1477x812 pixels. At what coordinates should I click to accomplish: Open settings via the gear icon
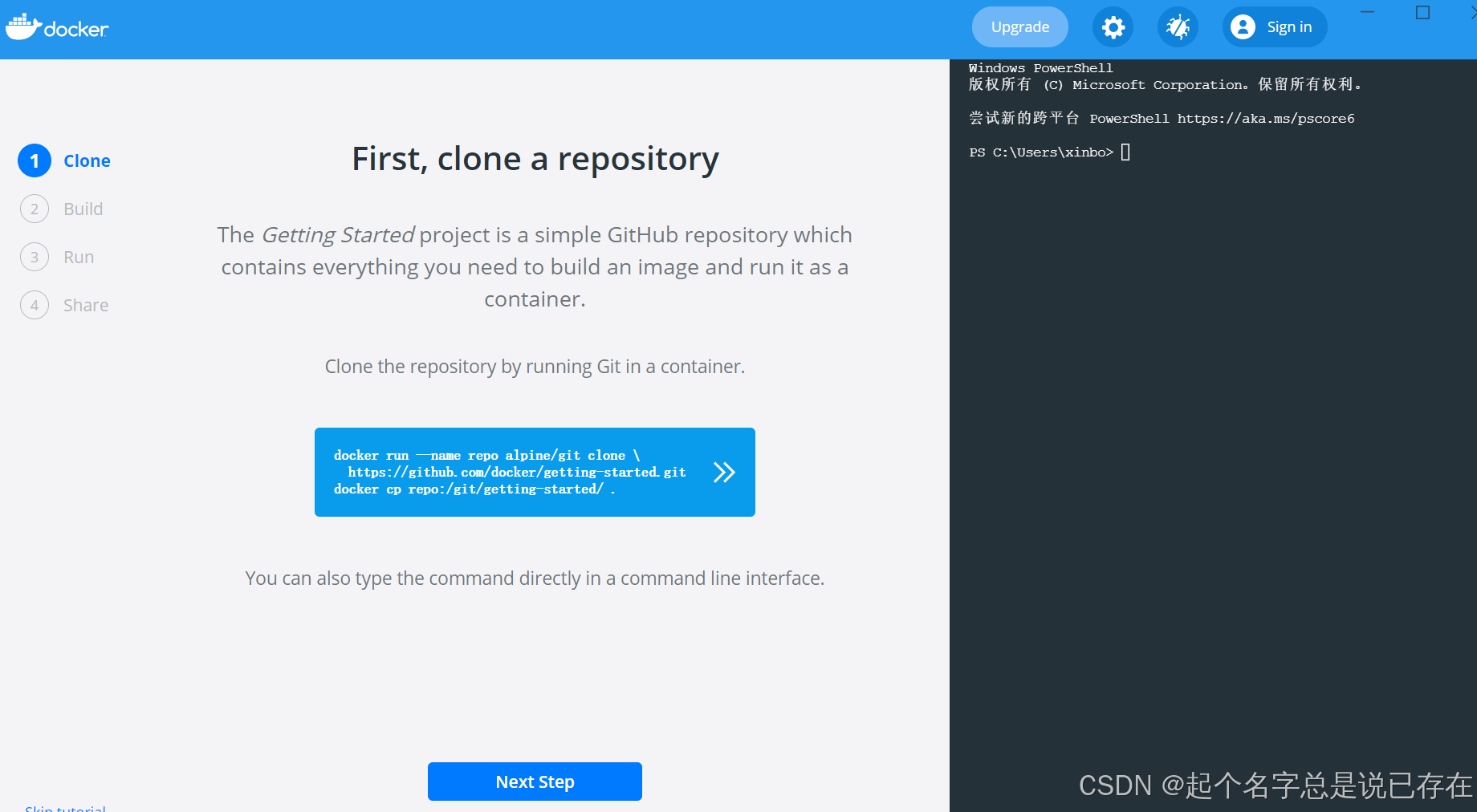[1113, 27]
